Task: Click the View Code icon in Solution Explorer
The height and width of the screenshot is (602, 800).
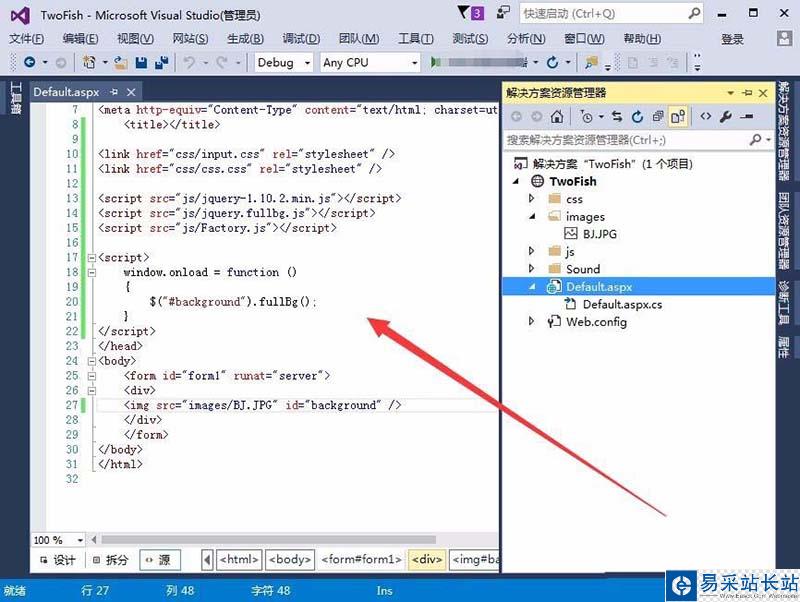Action: pyautogui.click(x=706, y=116)
